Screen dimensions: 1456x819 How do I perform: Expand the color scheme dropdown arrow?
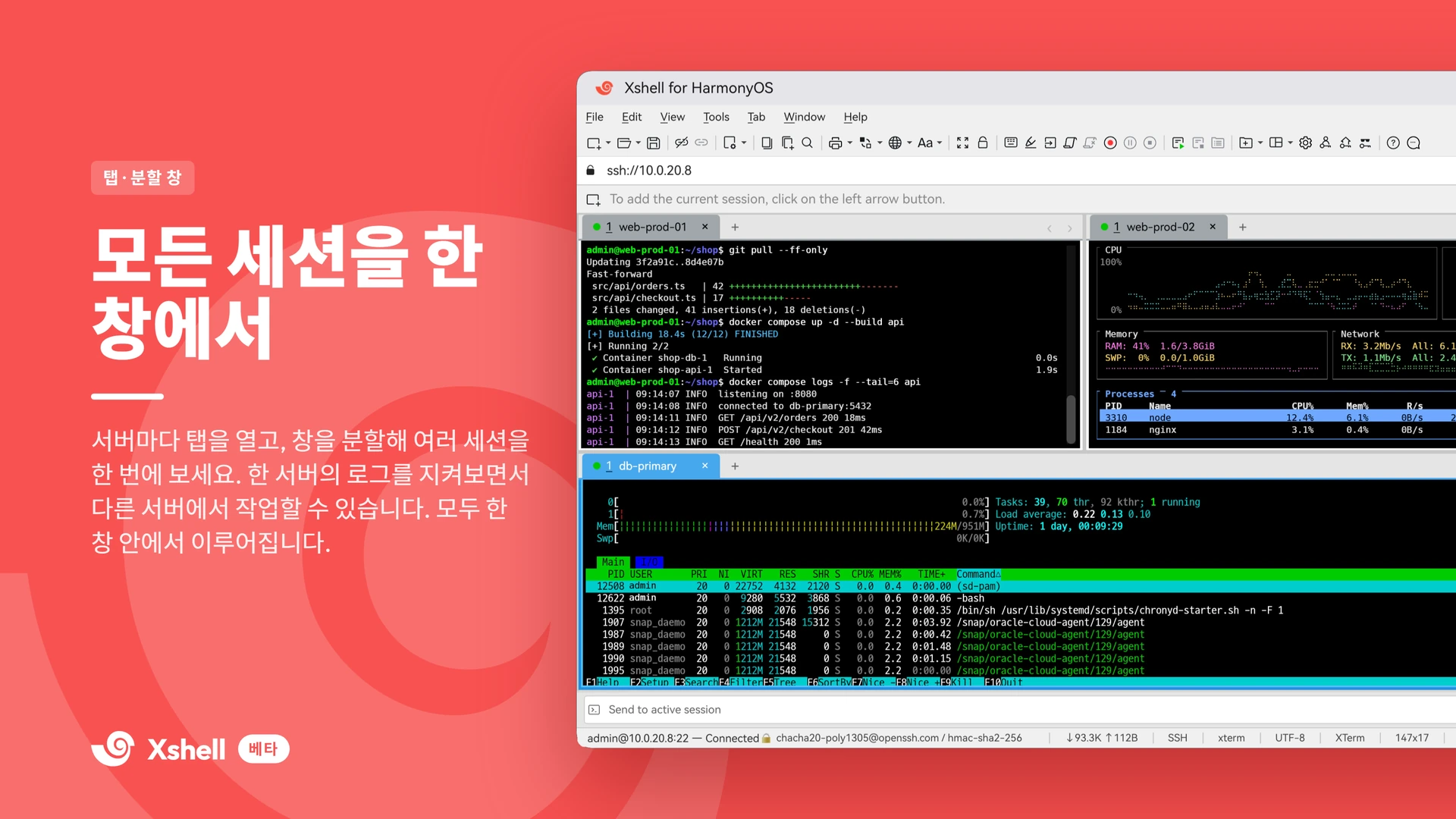[880, 143]
